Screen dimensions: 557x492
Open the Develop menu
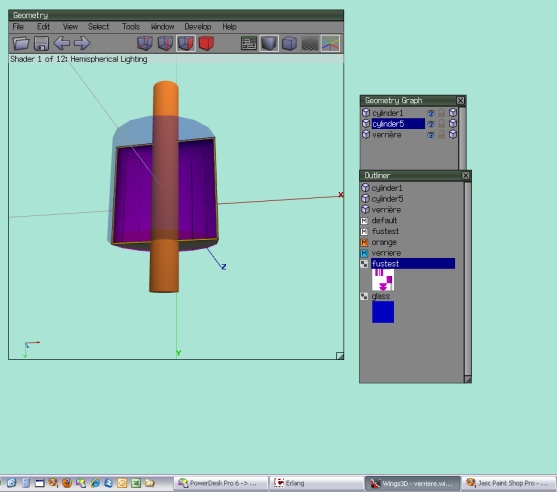point(198,27)
